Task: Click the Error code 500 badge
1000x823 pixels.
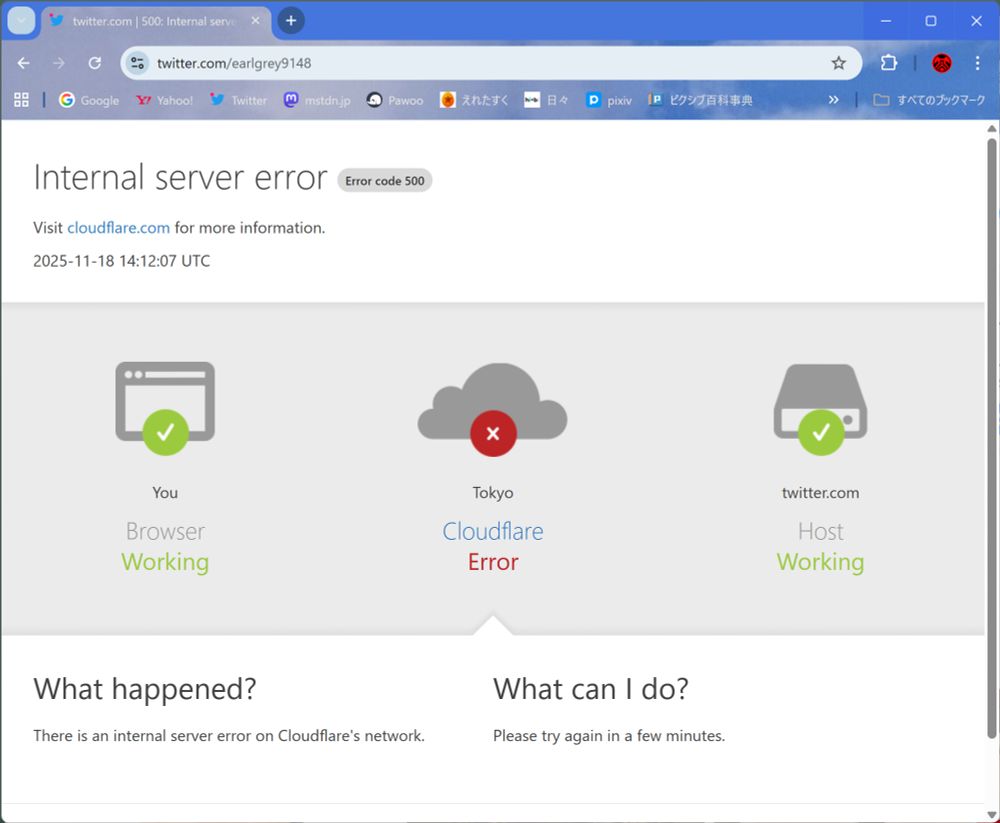Action: click(x=385, y=181)
